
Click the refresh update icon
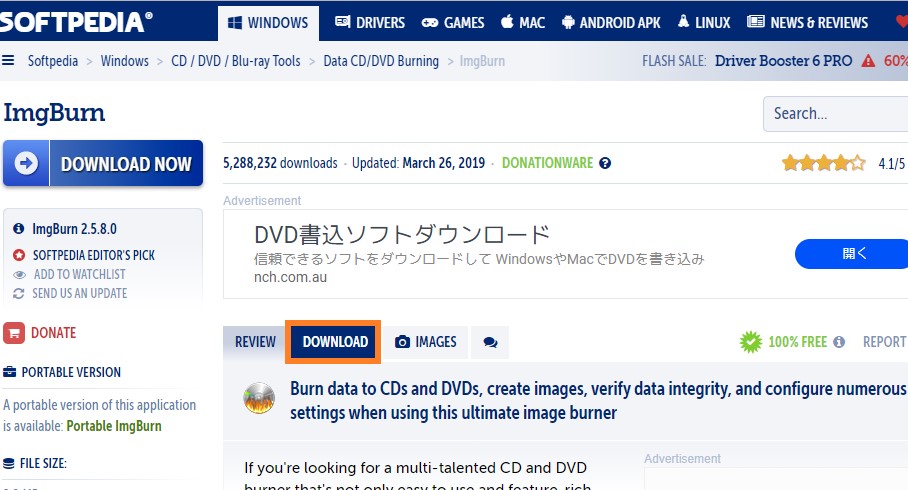pos(19,294)
